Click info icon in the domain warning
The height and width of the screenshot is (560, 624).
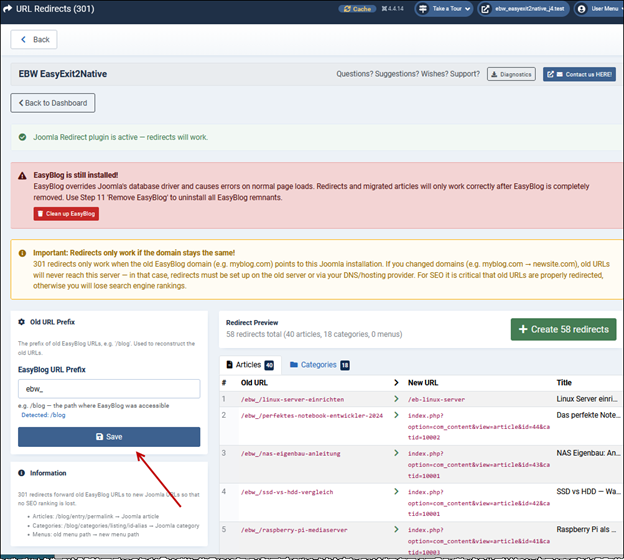click(22, 253)
